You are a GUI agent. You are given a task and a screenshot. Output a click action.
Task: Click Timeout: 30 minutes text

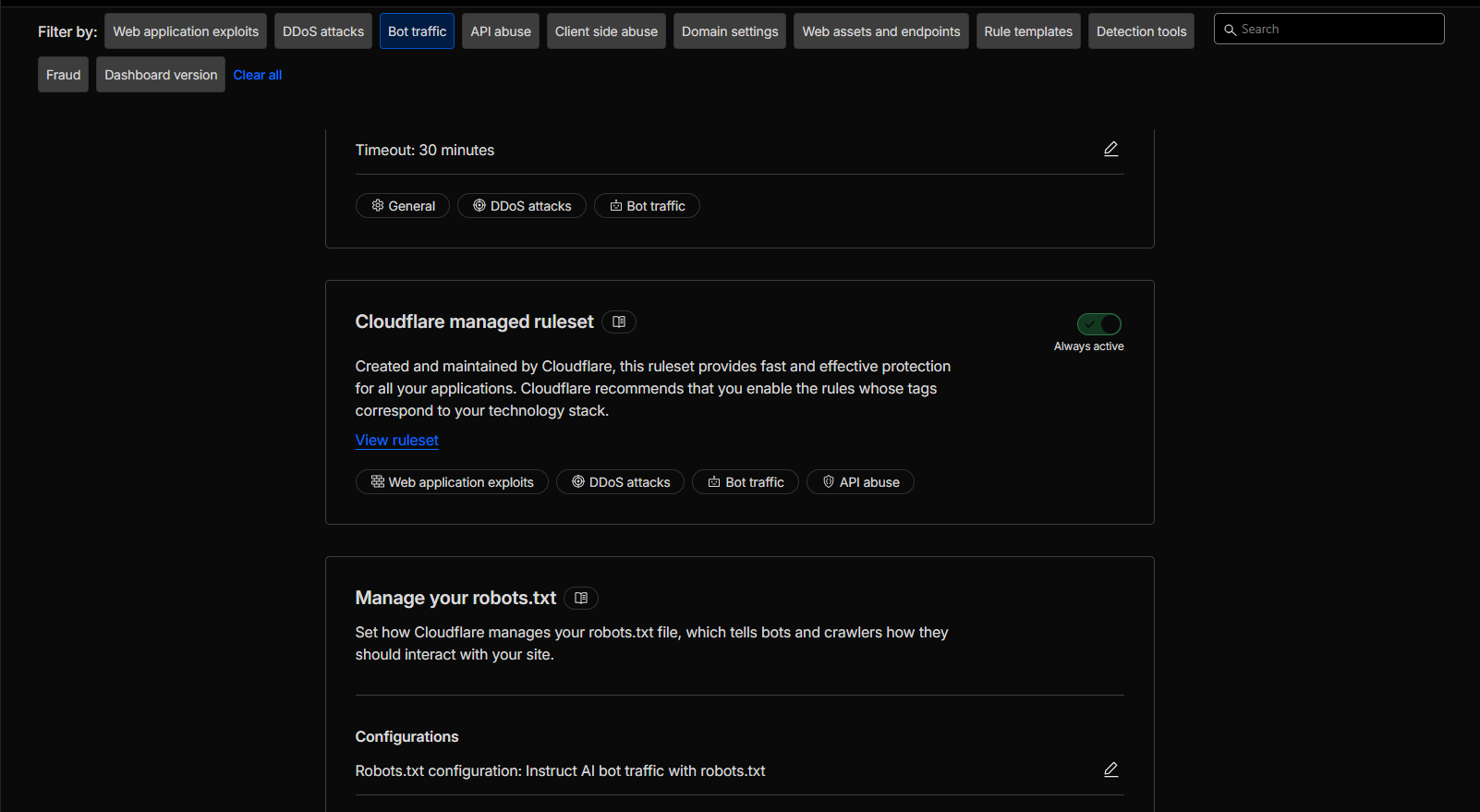(425, 150)
